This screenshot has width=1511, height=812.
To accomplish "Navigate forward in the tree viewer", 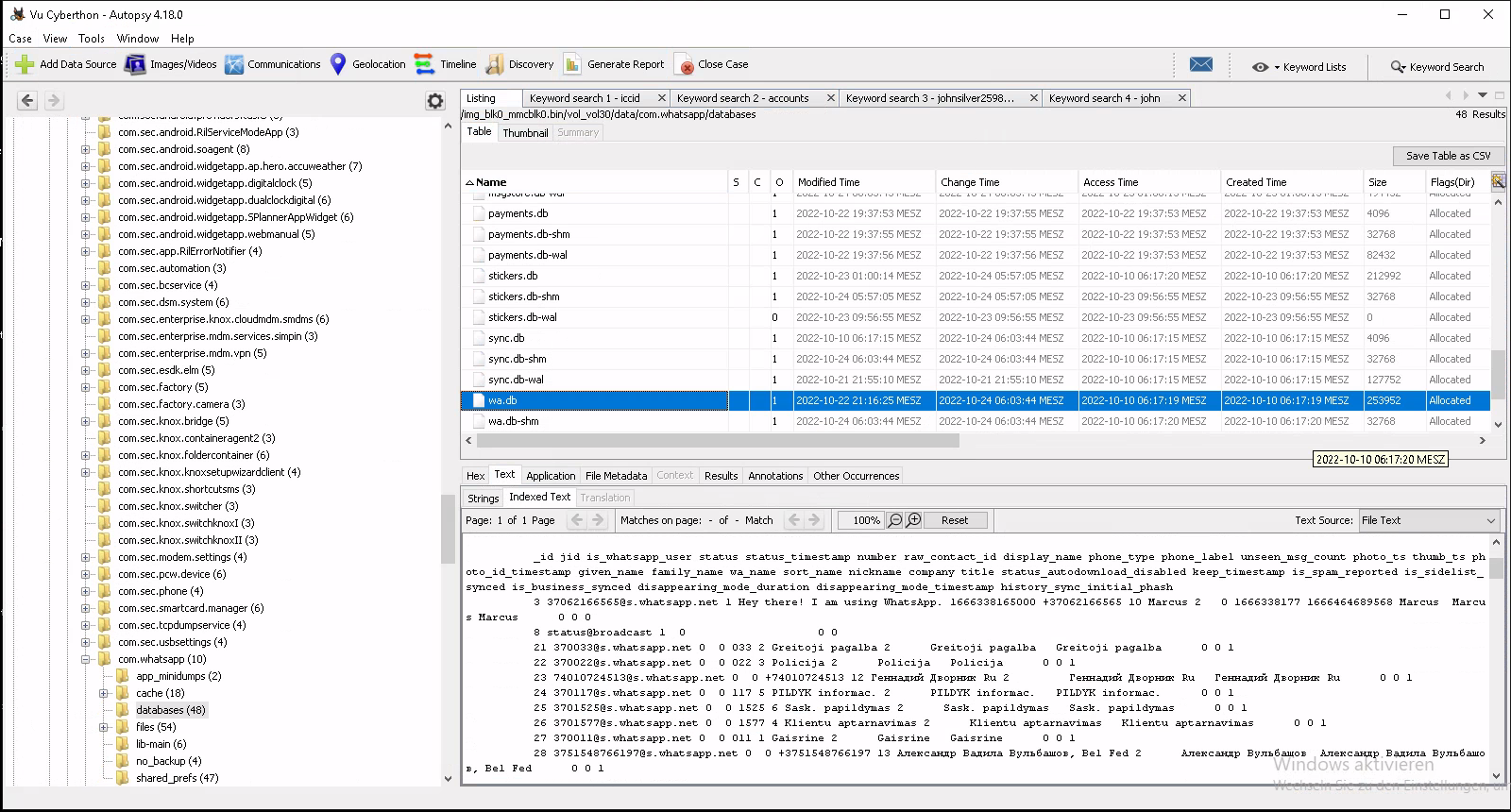I will coord(53,100).
